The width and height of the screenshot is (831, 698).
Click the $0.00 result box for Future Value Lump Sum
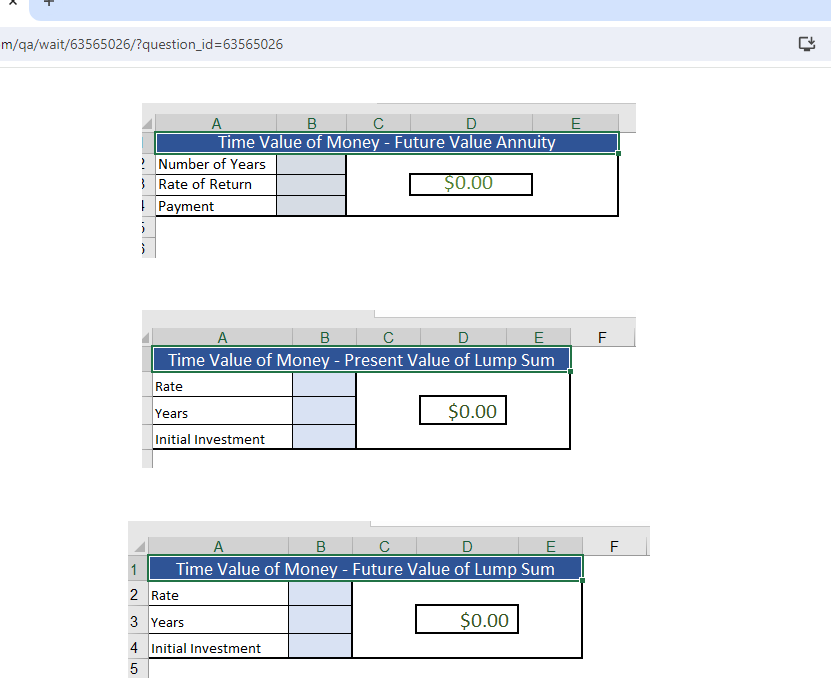tap(466, 619)
